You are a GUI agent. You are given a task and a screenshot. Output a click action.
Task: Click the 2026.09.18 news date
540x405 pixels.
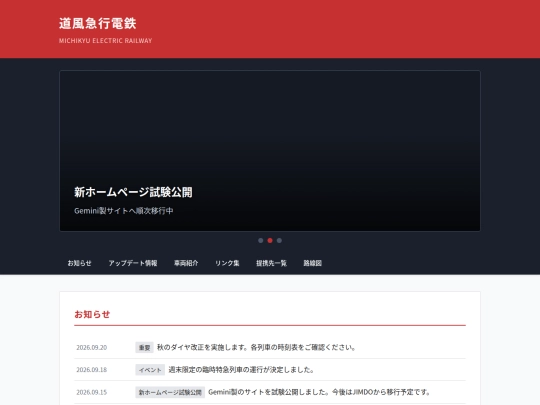coord(92,370)
